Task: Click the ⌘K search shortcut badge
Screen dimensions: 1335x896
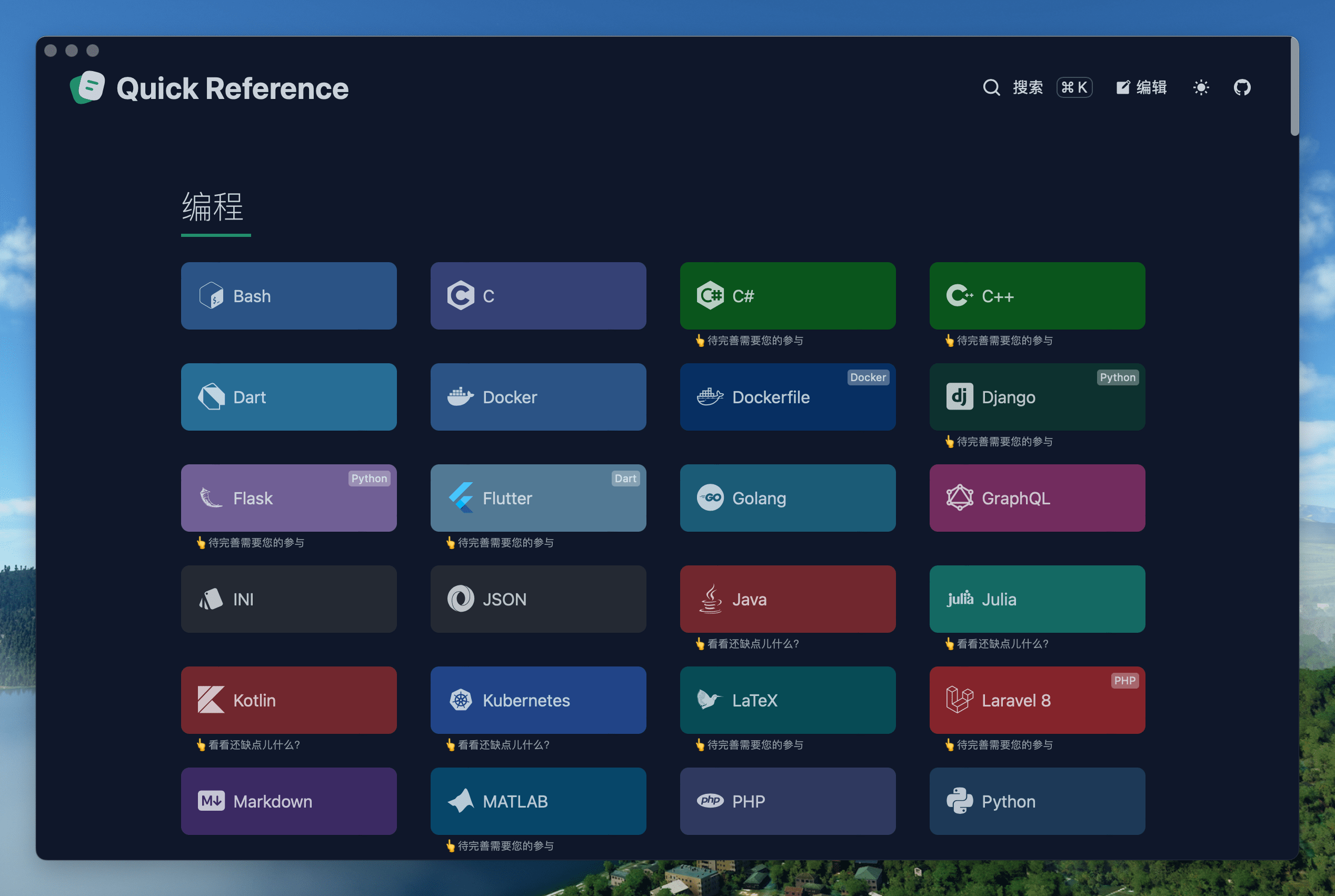Action: [x=1074, y=87]
